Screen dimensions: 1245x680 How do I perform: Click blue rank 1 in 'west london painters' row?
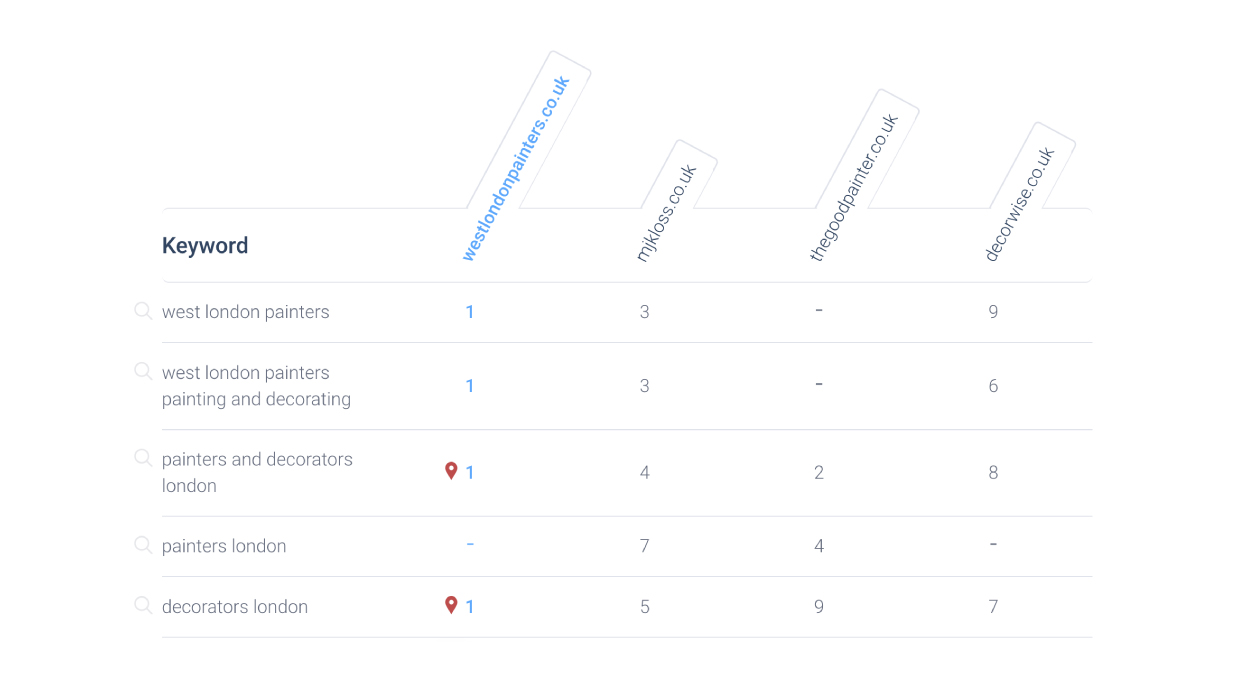470,312
